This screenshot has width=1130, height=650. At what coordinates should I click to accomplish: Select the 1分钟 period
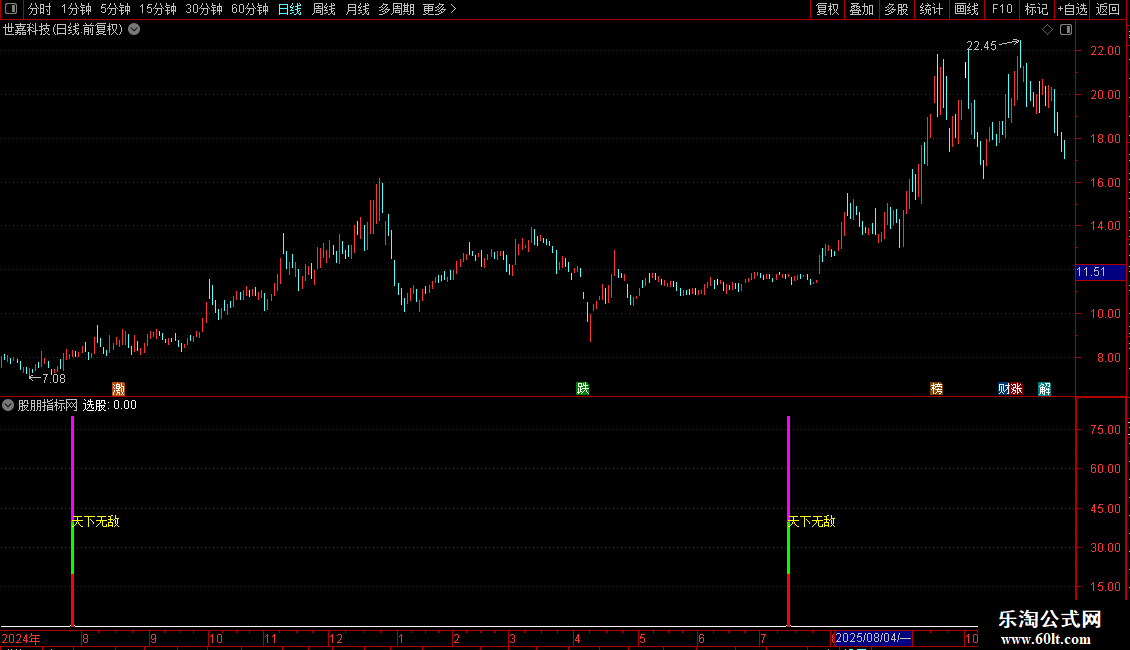coord(76,9)
